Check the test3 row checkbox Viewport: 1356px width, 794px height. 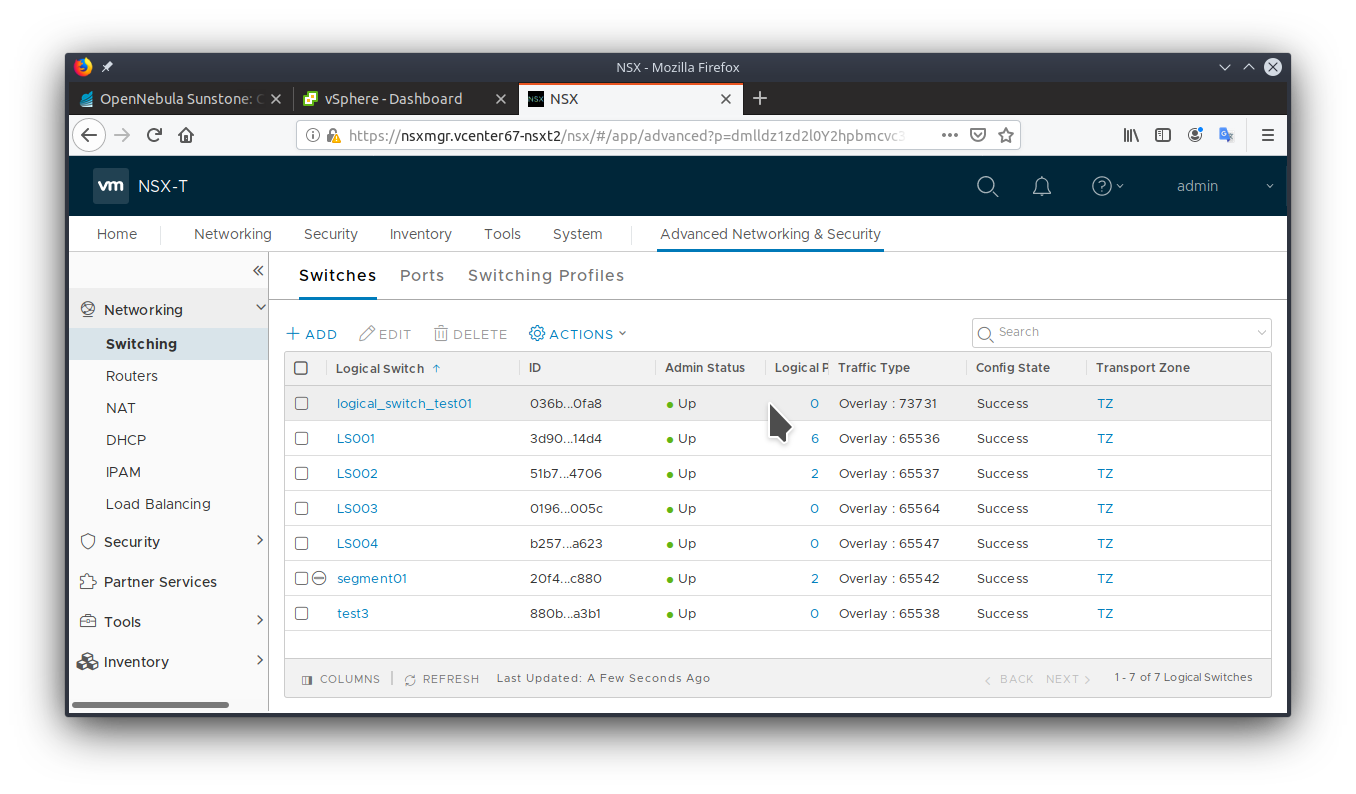click(301, 613)
